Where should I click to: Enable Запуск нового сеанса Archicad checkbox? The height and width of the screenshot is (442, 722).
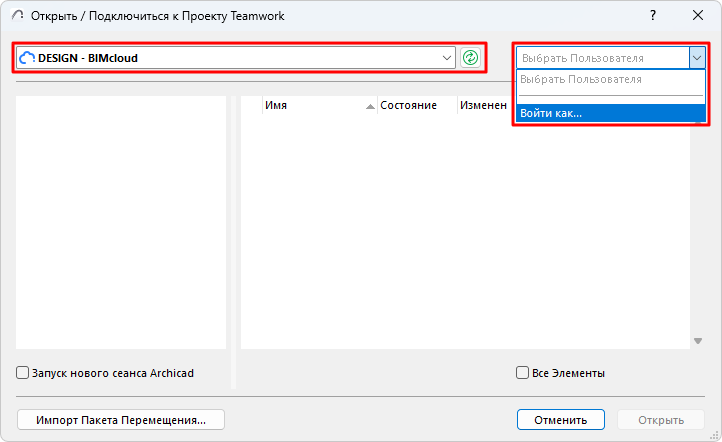pos(23,373)
